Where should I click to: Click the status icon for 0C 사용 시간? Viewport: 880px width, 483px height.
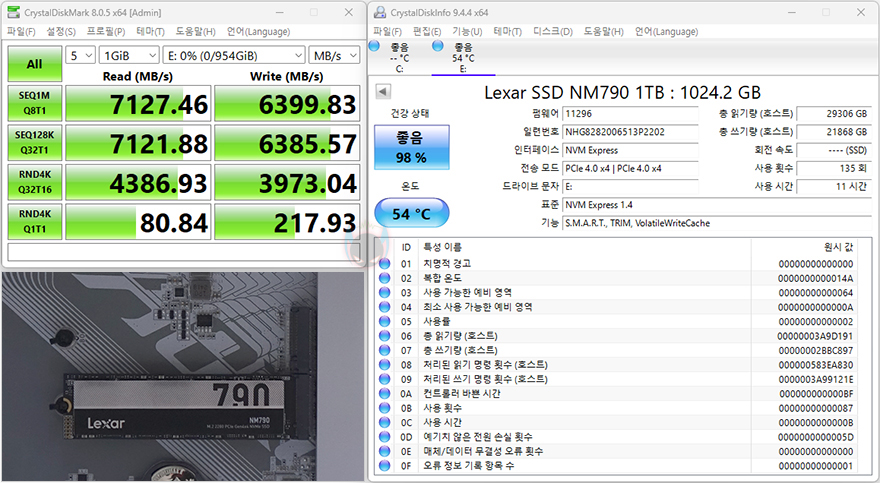(x=384, y=422)
